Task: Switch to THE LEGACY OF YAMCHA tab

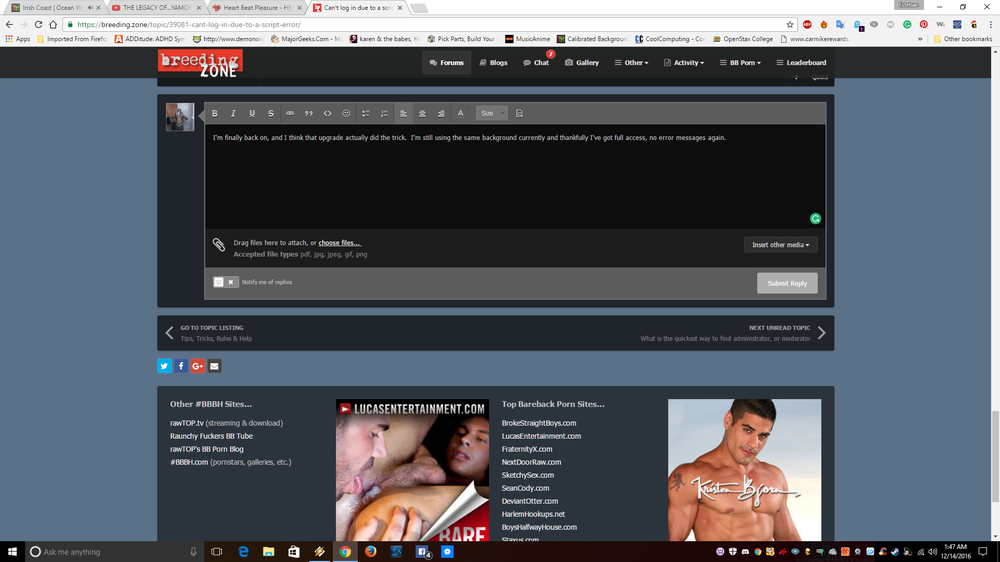Action: click(x=156, y=8)
